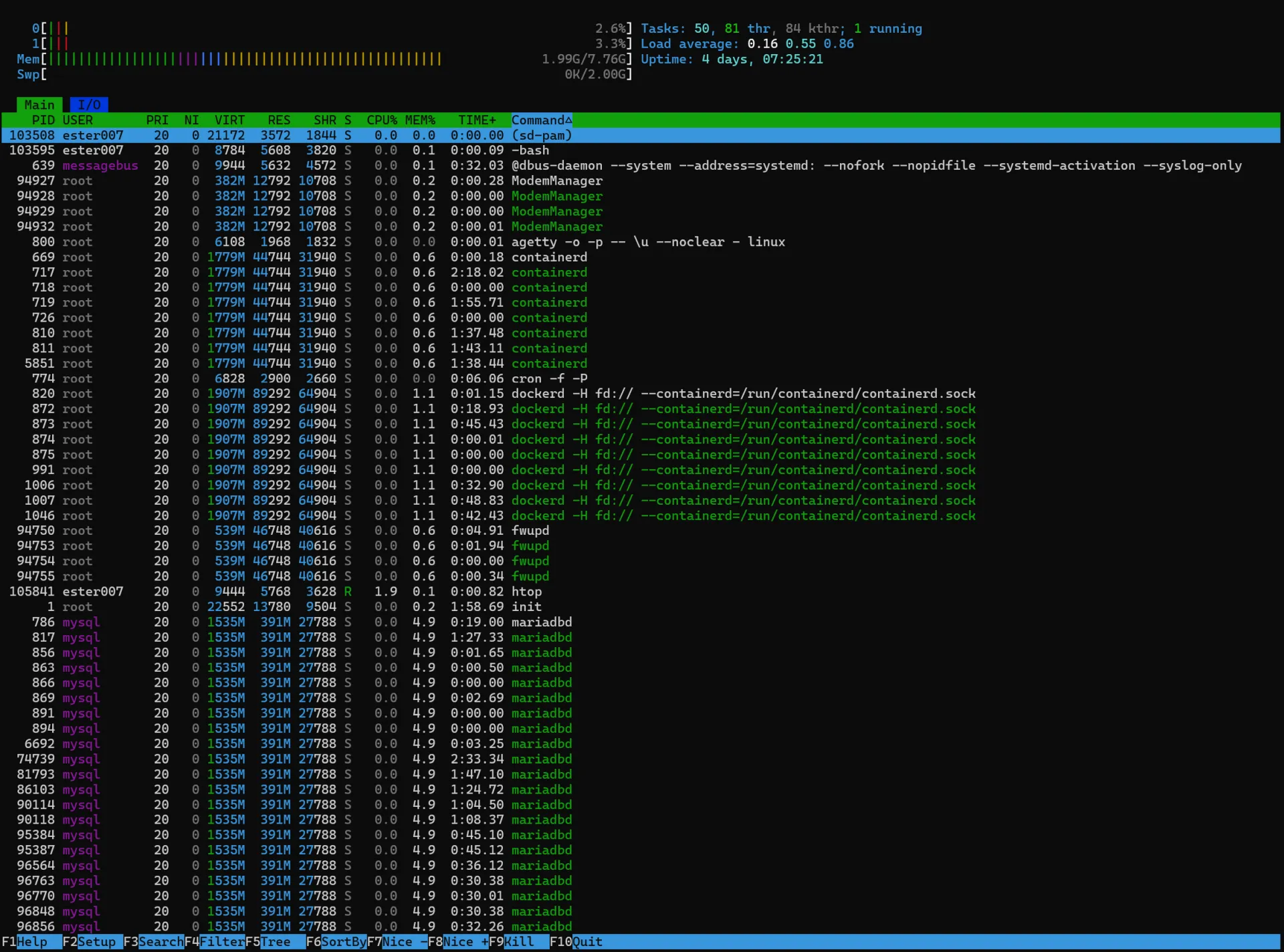
Task: Click memory value 1.99G/7.76G
Action: [584, 59]
